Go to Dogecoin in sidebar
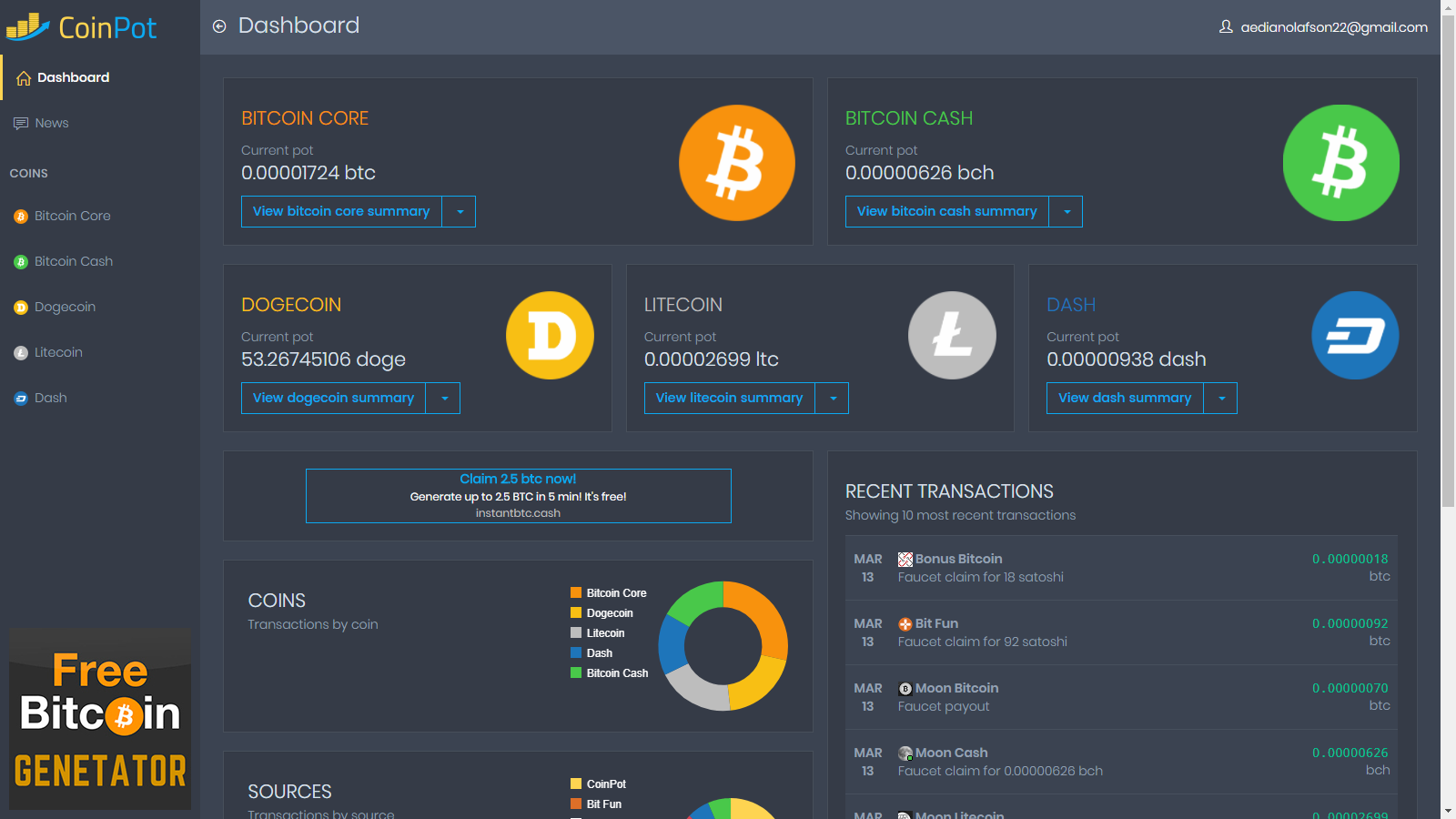Image resolution: width=1456 pixels, height=819 pixels. (x=100, y=307)
